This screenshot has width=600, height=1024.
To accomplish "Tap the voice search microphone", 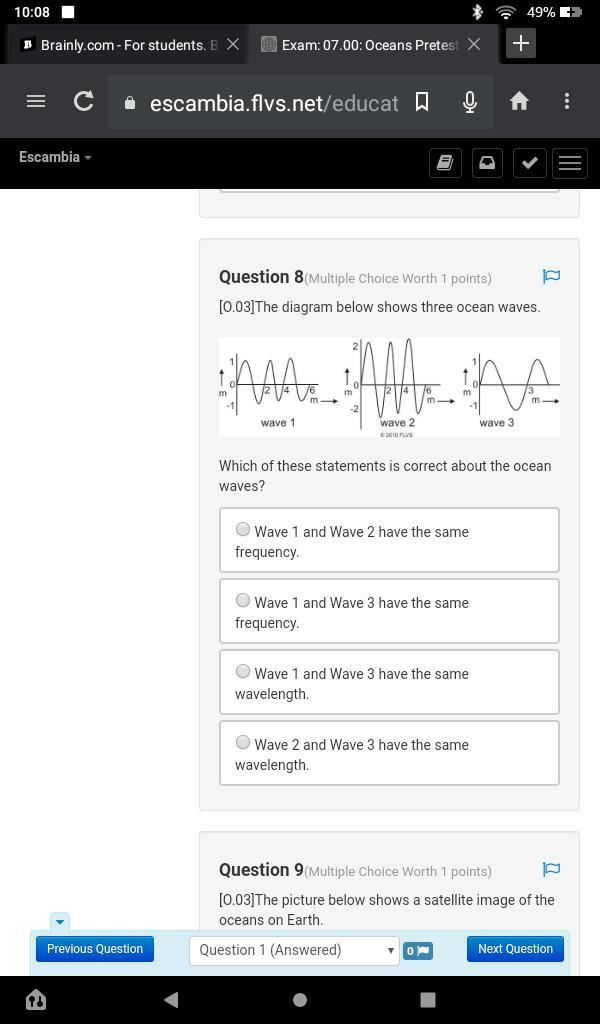I will click(469, 101).
